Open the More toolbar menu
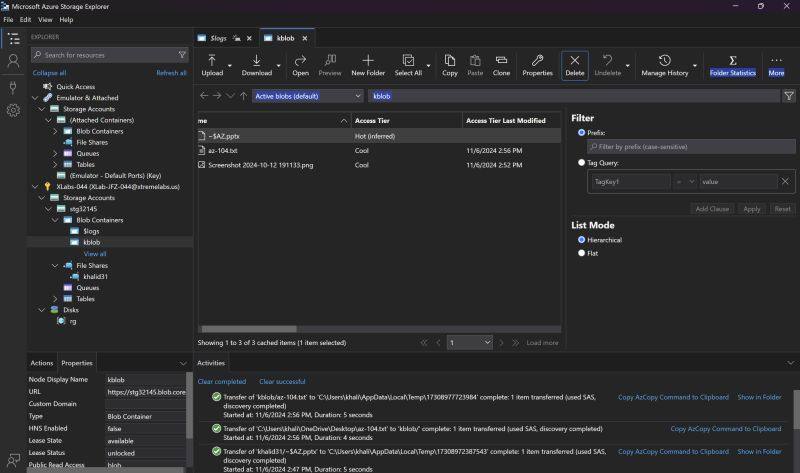 776,65
